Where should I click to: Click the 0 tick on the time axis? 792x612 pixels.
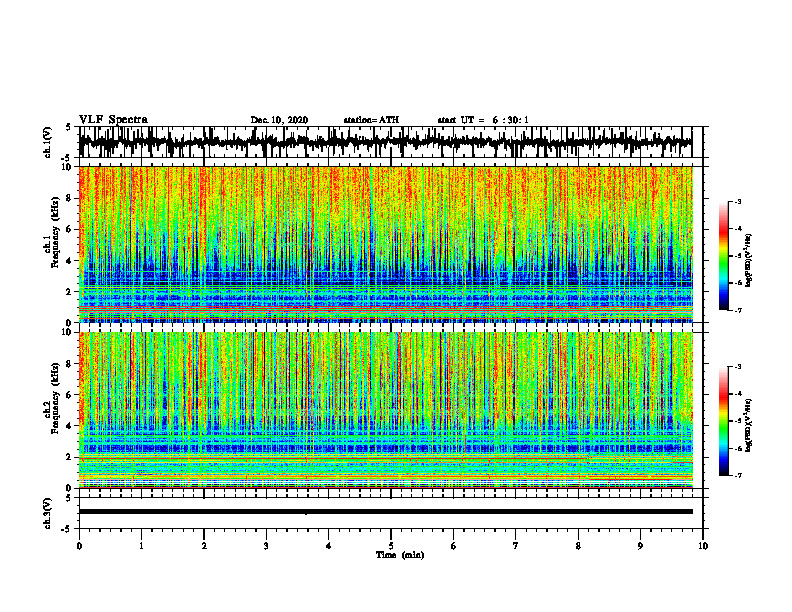79,546
